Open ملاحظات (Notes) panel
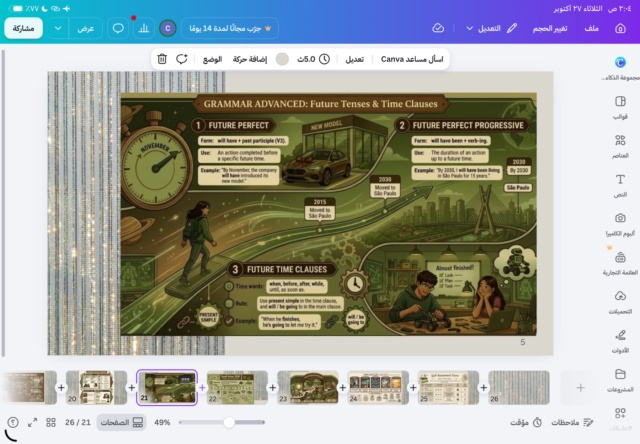640x444 pixels. 572,422
